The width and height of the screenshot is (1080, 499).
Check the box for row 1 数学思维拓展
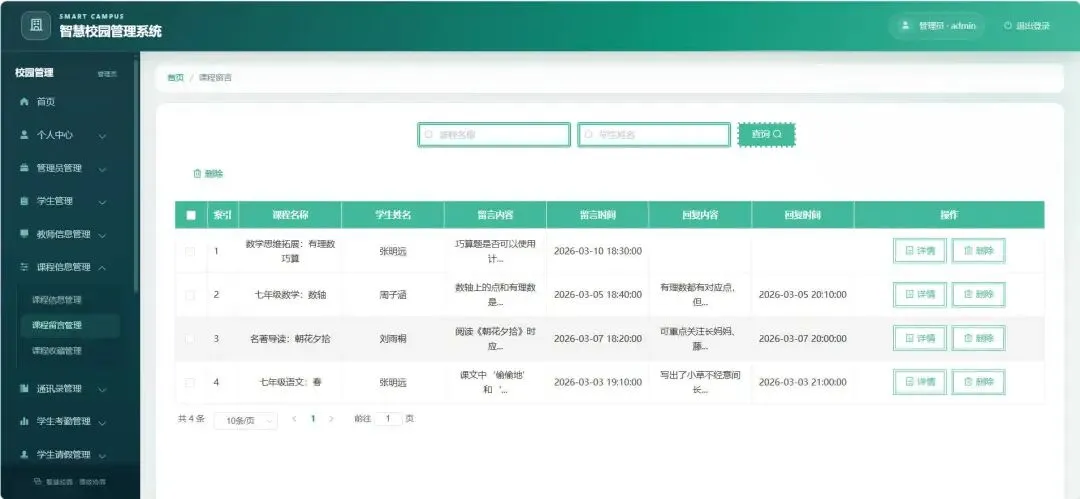190,252
